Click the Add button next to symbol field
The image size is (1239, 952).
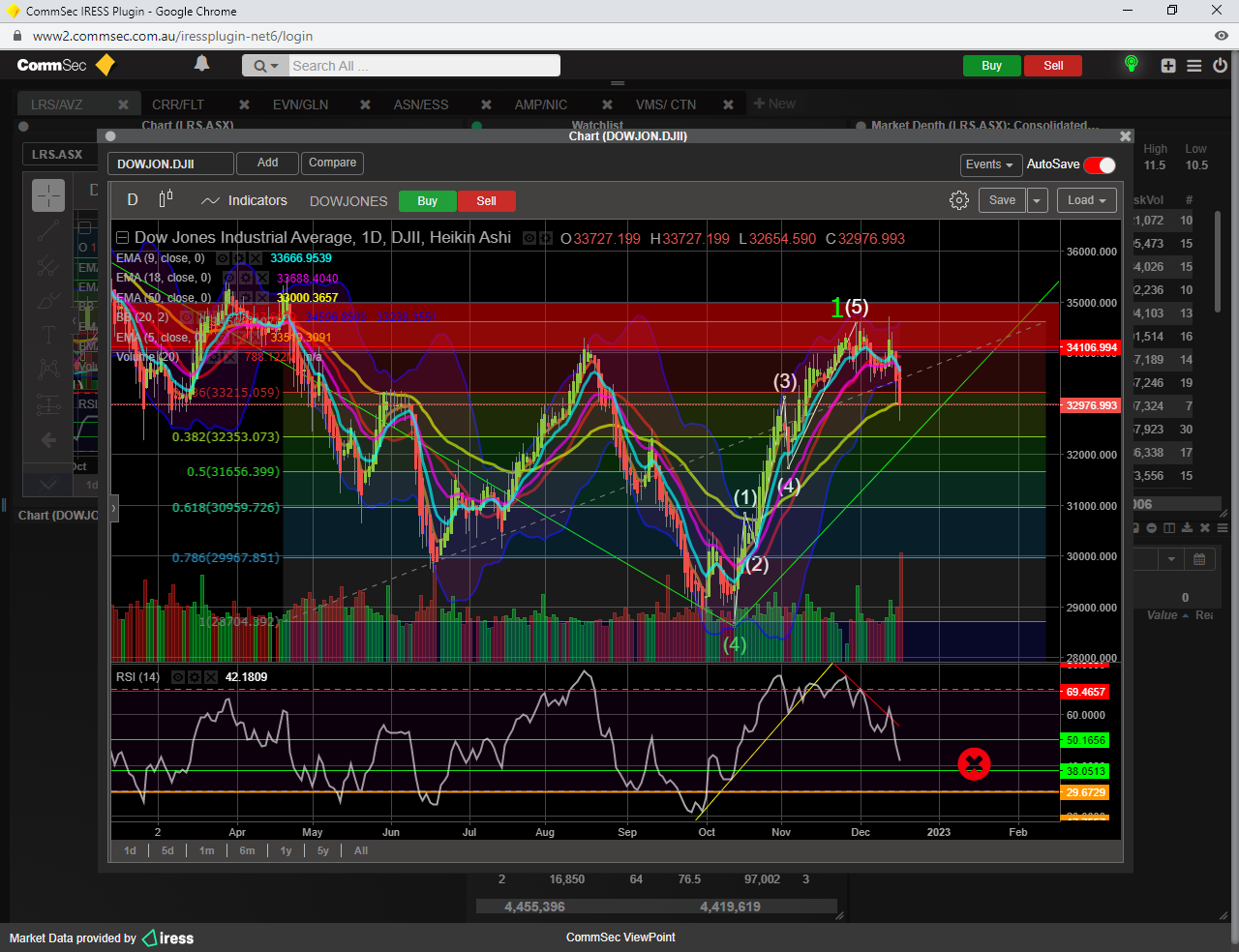pos(267,164)
